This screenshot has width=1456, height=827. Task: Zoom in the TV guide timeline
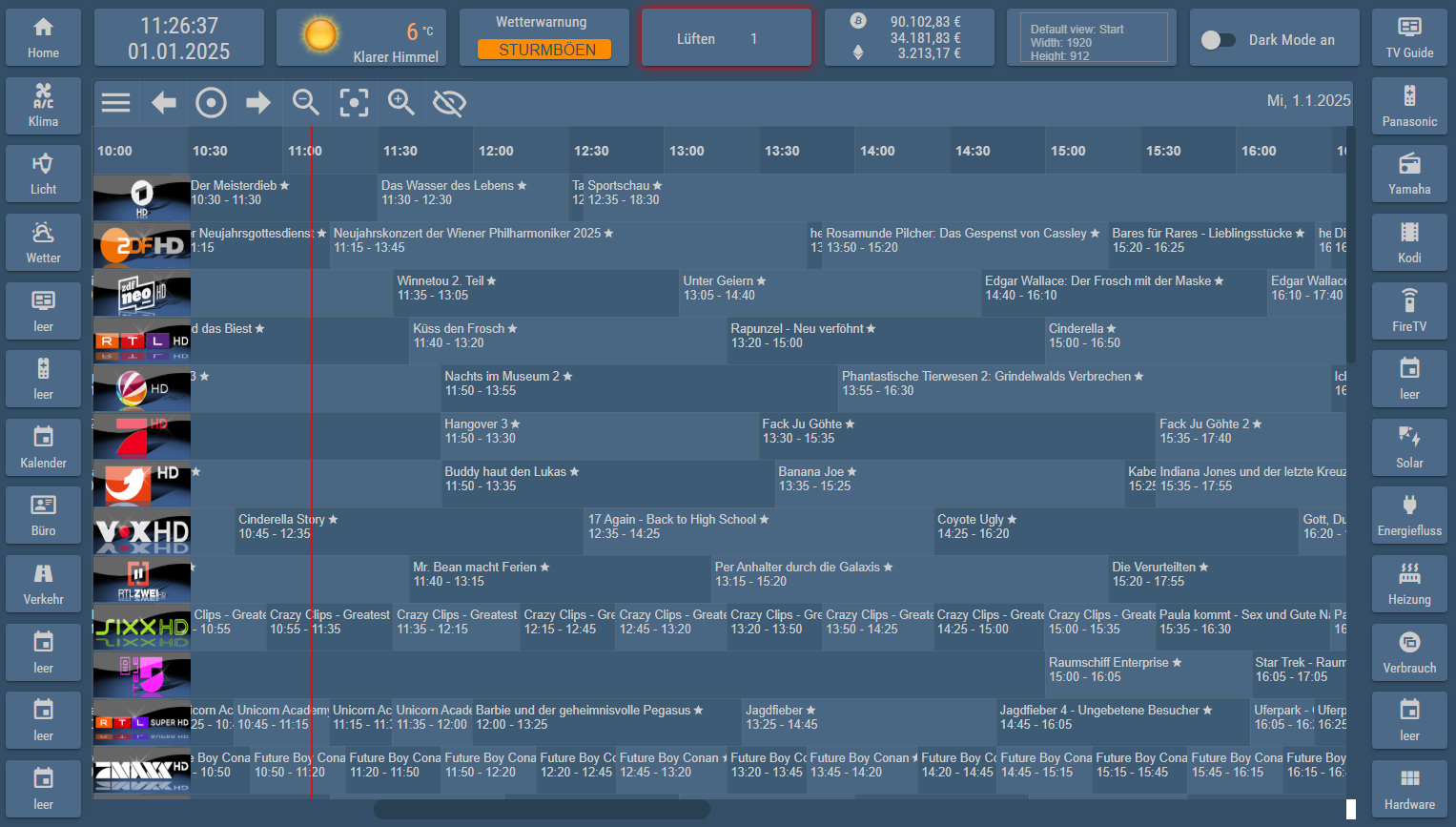click(401, 102)
